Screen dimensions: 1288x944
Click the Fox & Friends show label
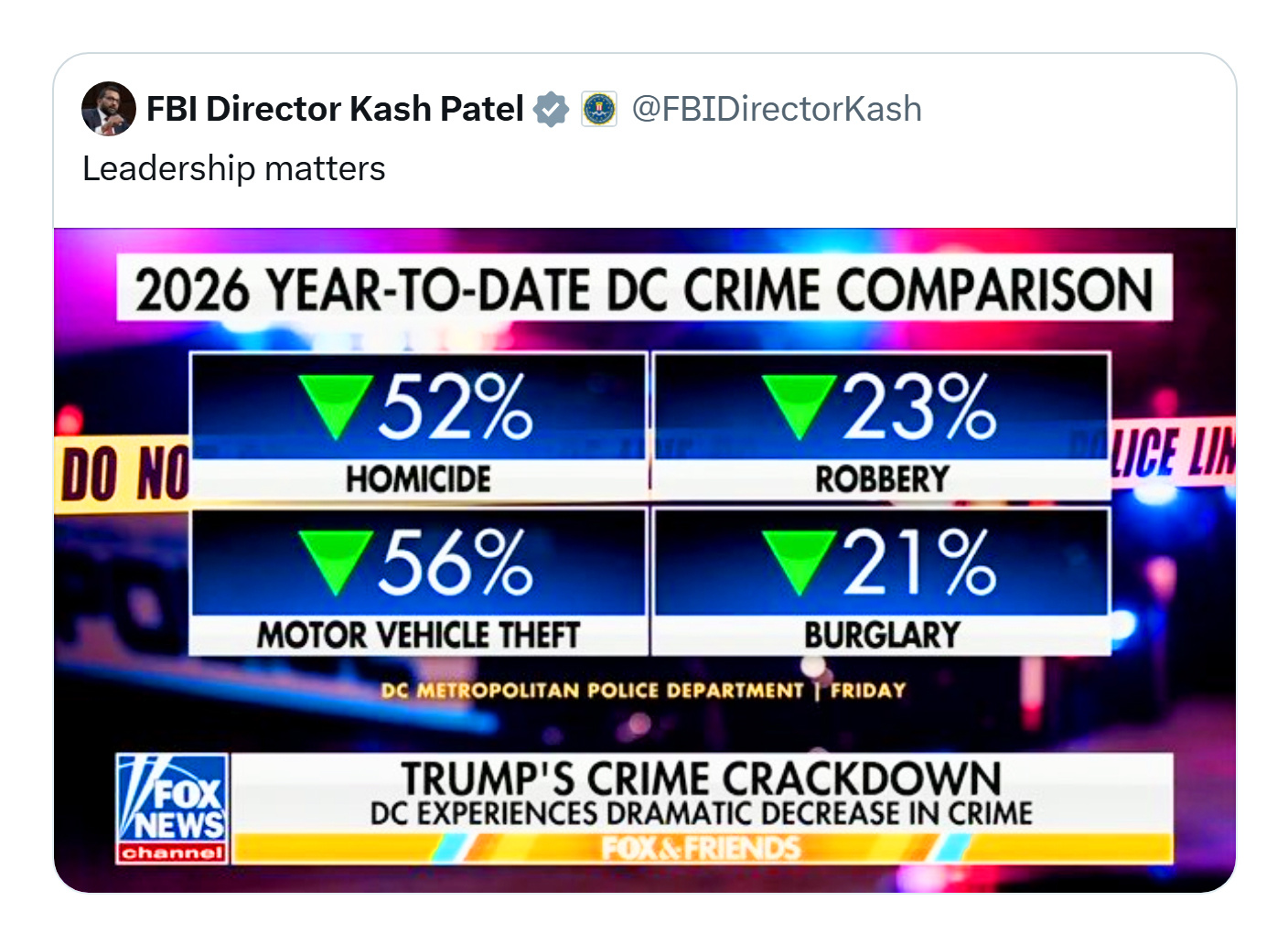(701, 849)
